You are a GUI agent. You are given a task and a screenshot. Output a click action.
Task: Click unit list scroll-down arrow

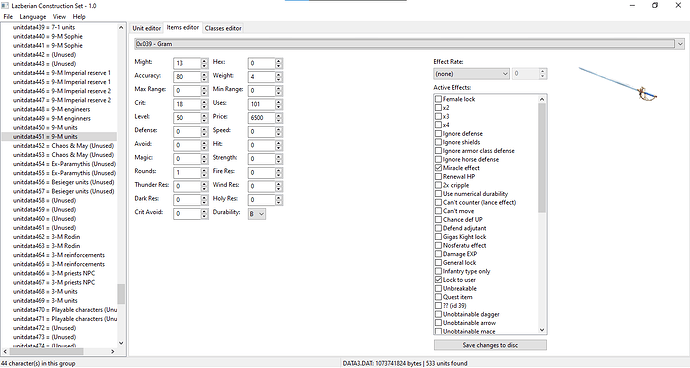(121, 343)
